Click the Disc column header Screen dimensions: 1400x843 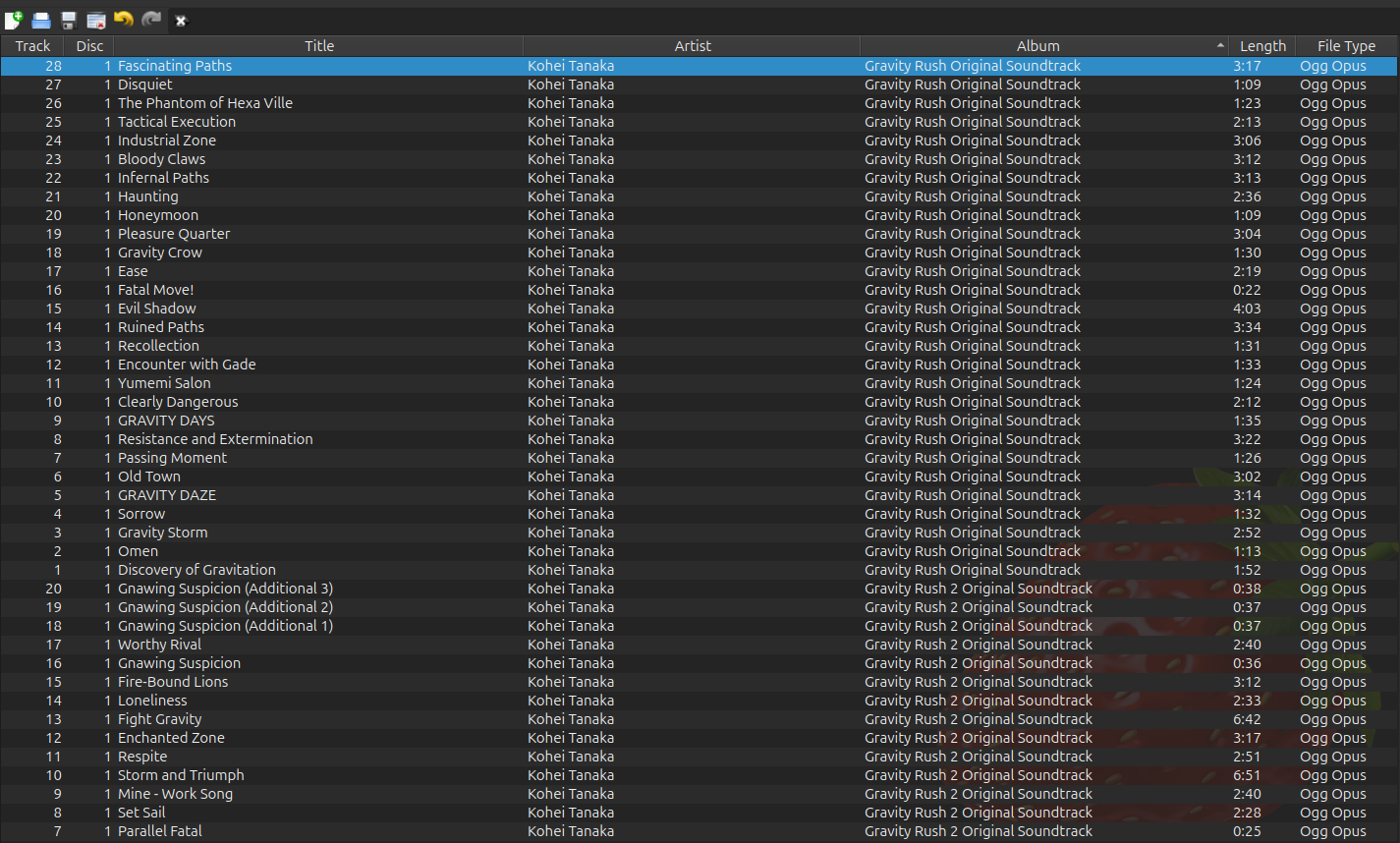coord(89,46)
